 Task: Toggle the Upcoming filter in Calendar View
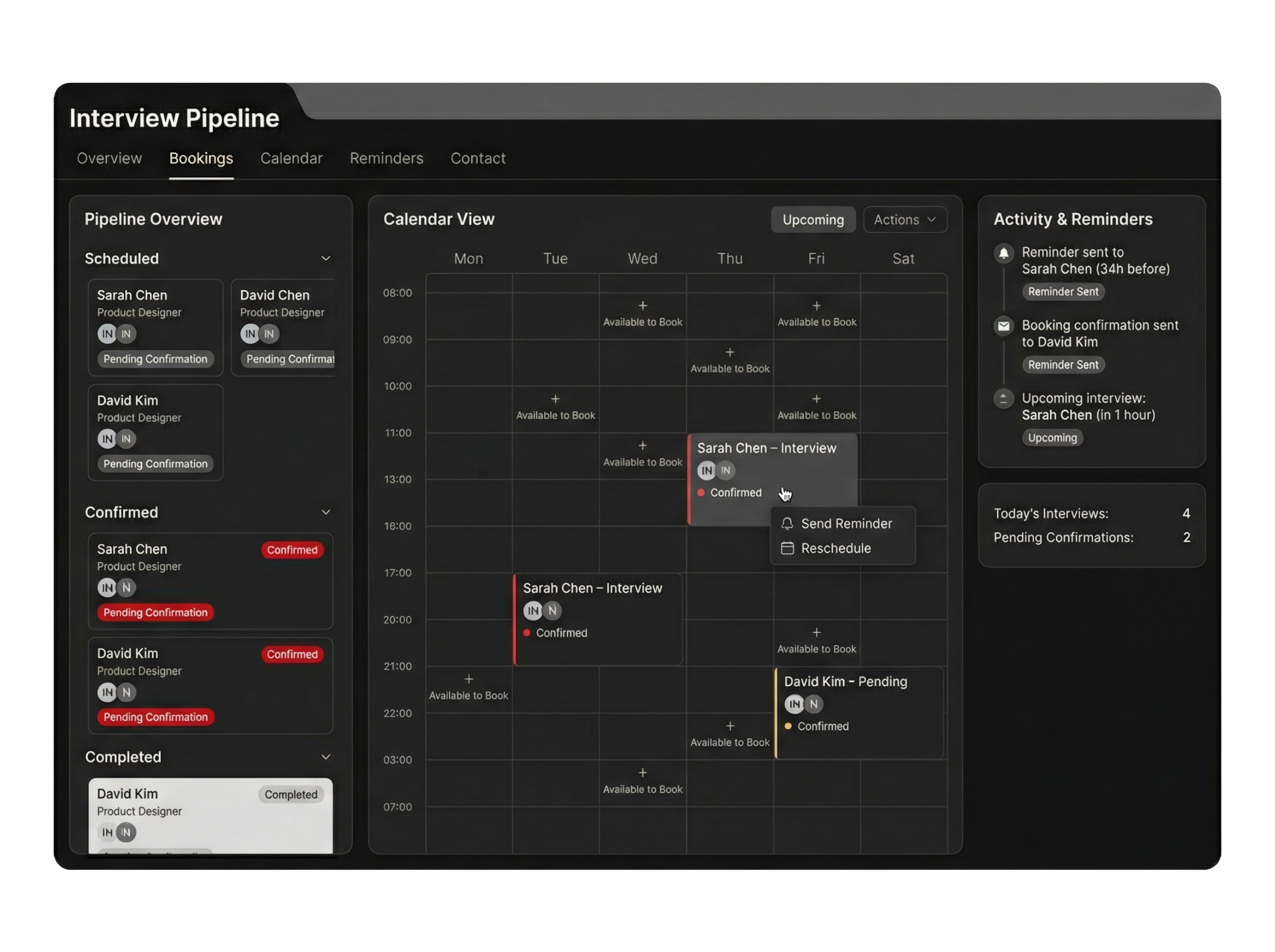point(812,219)
